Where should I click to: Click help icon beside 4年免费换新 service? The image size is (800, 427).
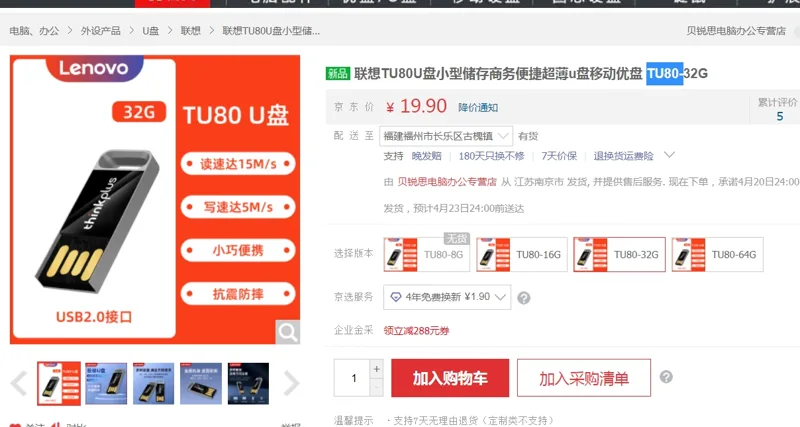tap(523, 297)
